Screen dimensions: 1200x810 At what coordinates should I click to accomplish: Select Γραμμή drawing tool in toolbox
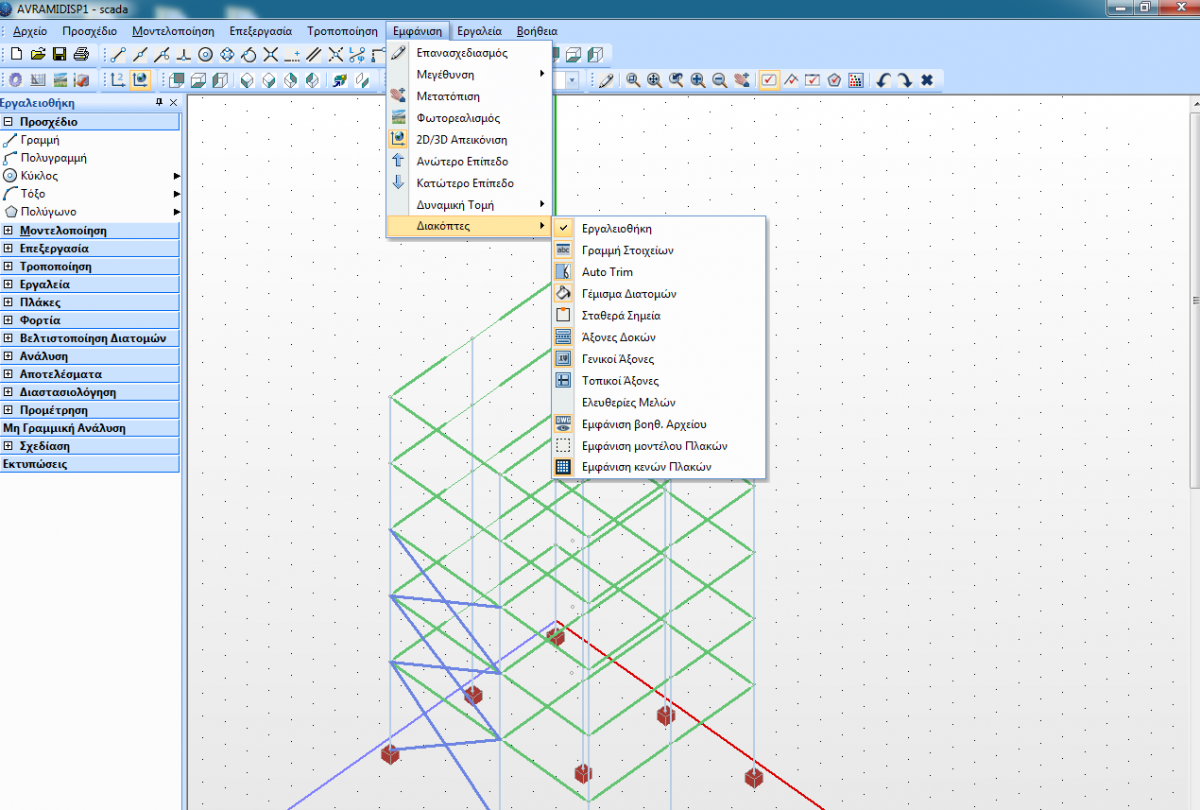click(x=40, y=140)
